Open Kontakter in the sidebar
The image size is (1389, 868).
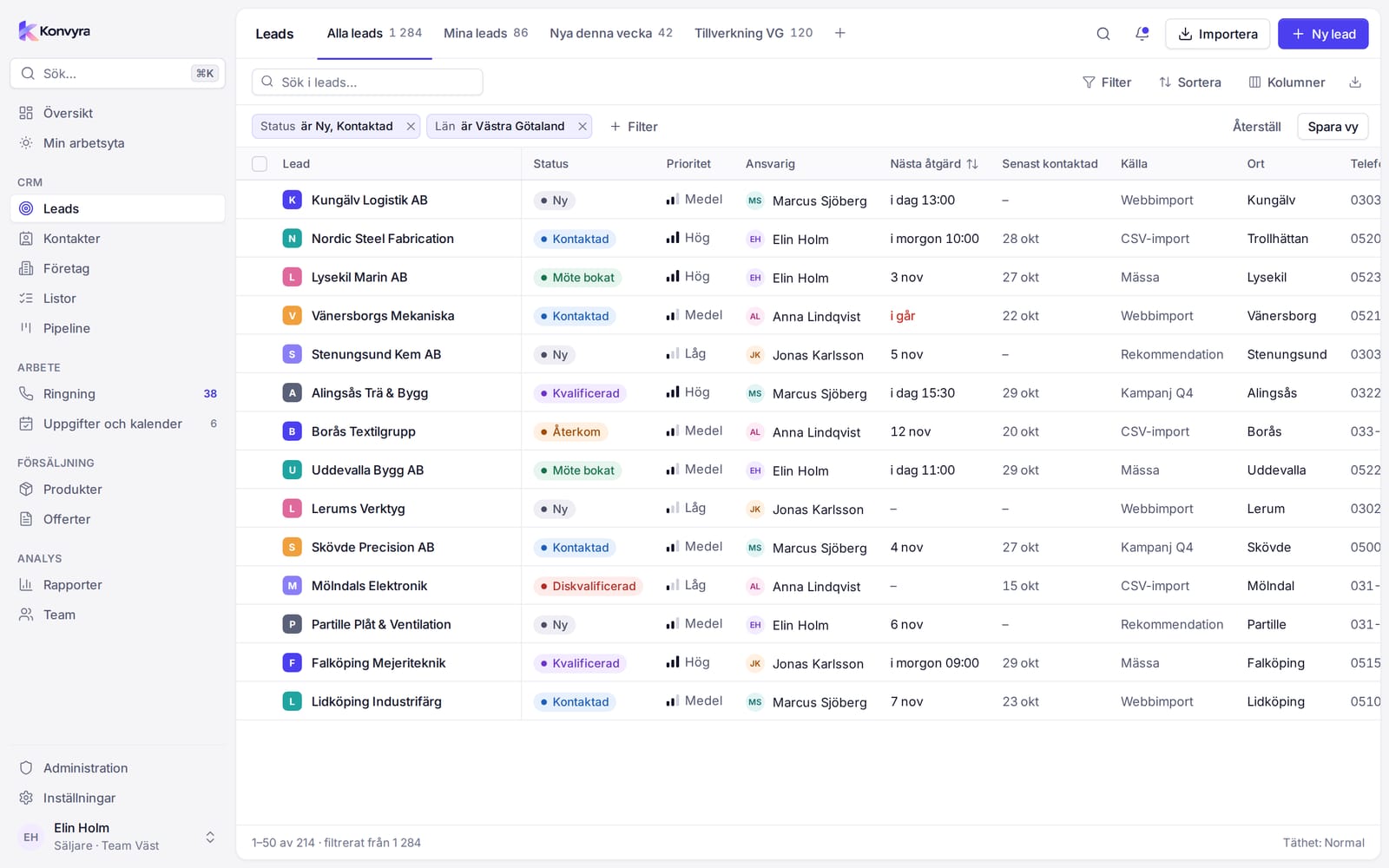[117, 239]
